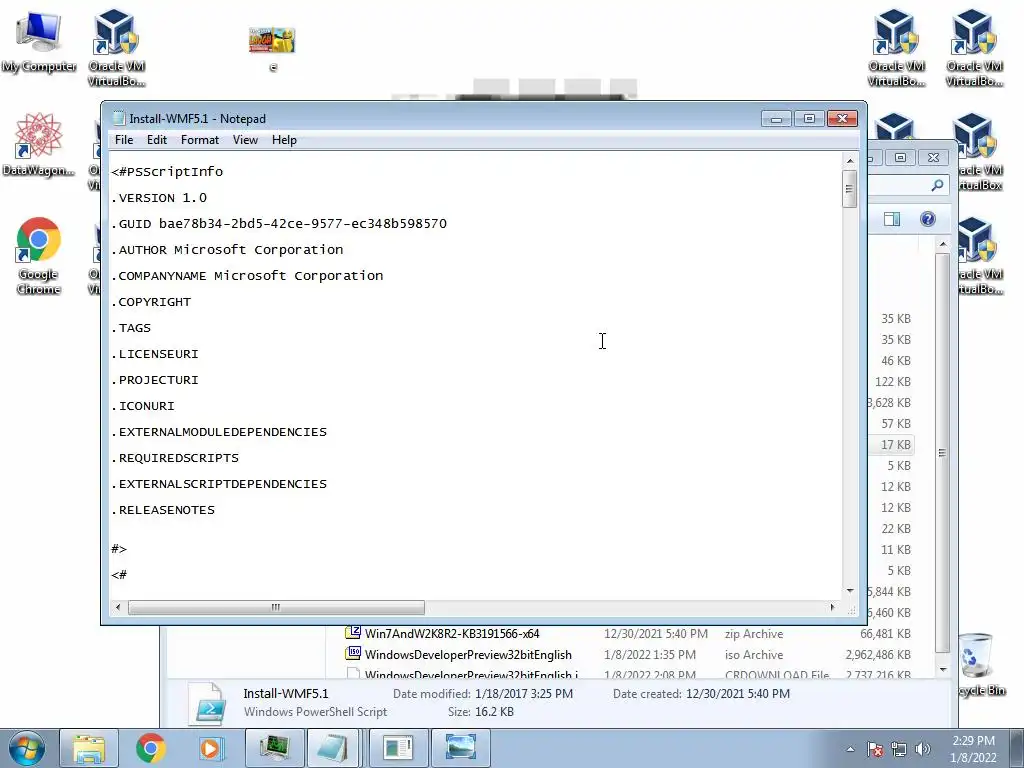Click the 46 KB size cell in Explorer

[895, 360]
